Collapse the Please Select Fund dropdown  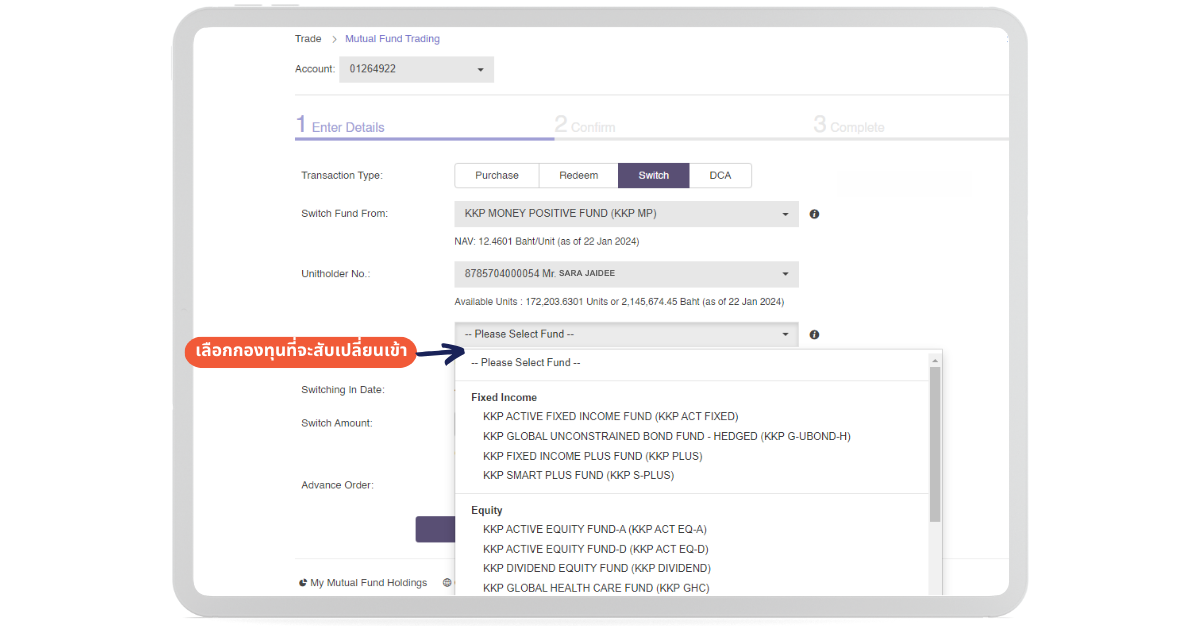pos(626,335)
